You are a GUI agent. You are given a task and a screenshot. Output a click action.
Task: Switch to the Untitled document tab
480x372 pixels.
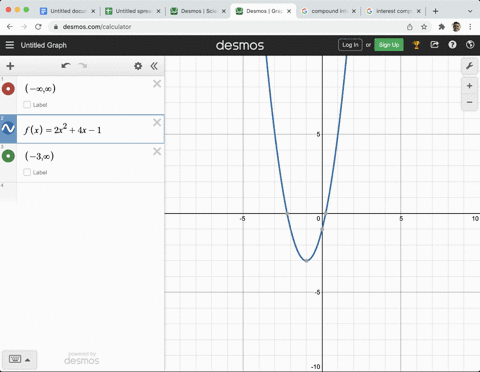click(x=67, y=11)
